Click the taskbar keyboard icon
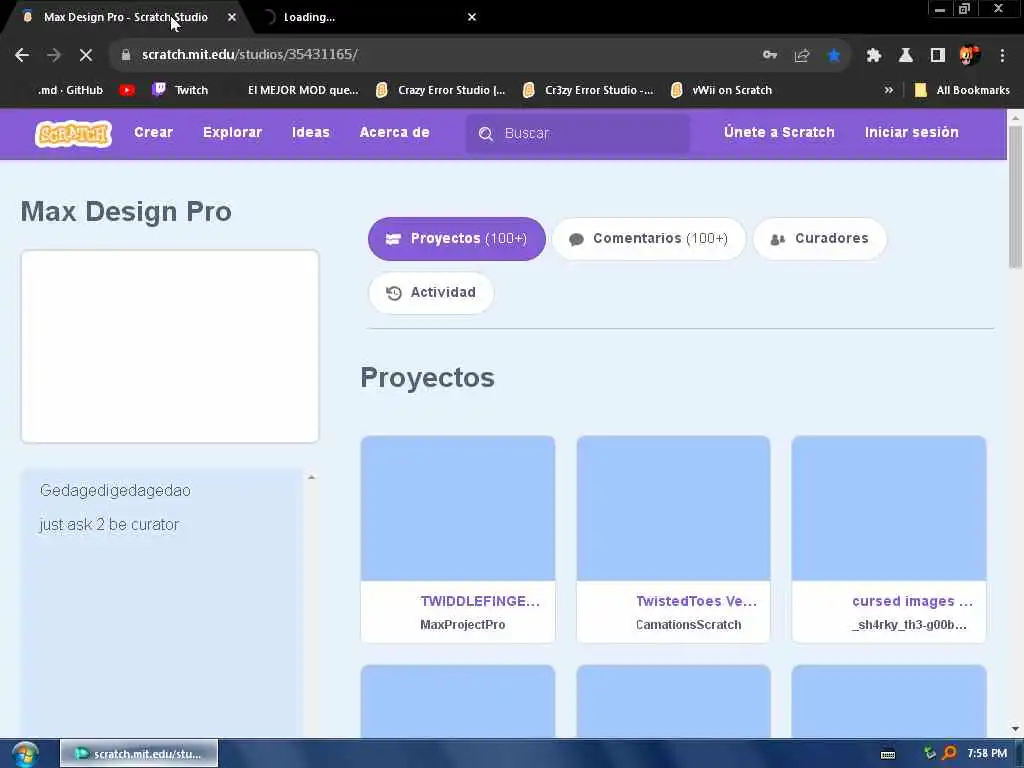1024x768 pixels. pos(888,754)
